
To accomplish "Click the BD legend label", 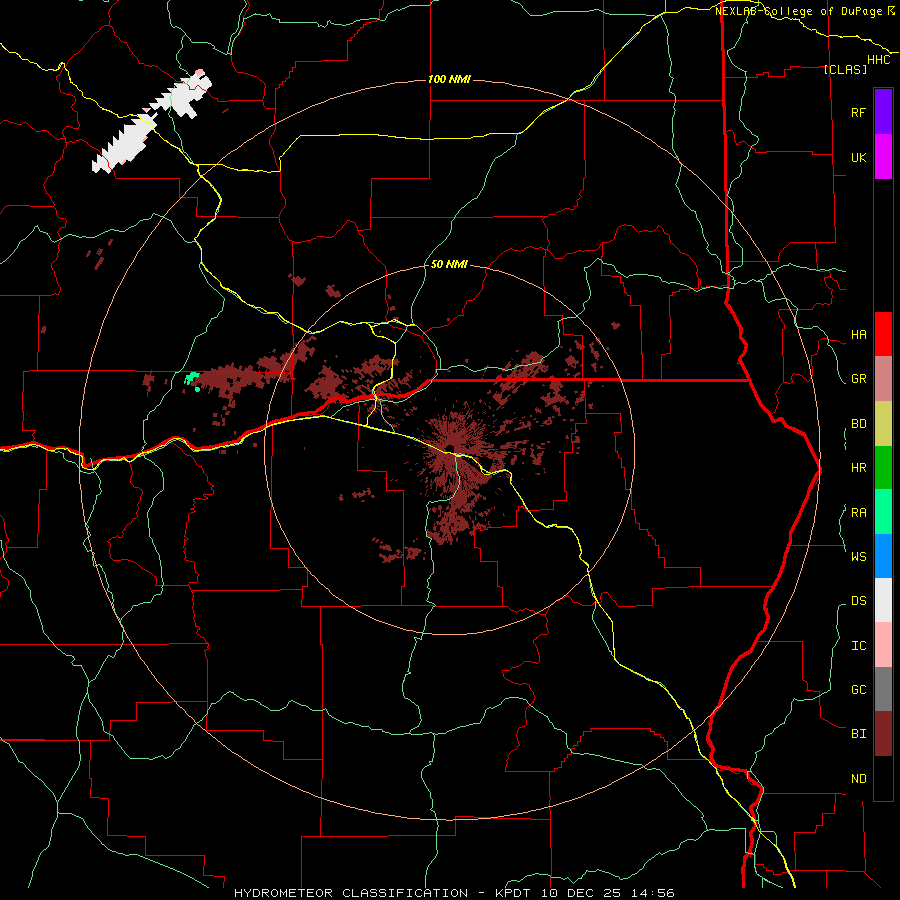I will point(858,424).
